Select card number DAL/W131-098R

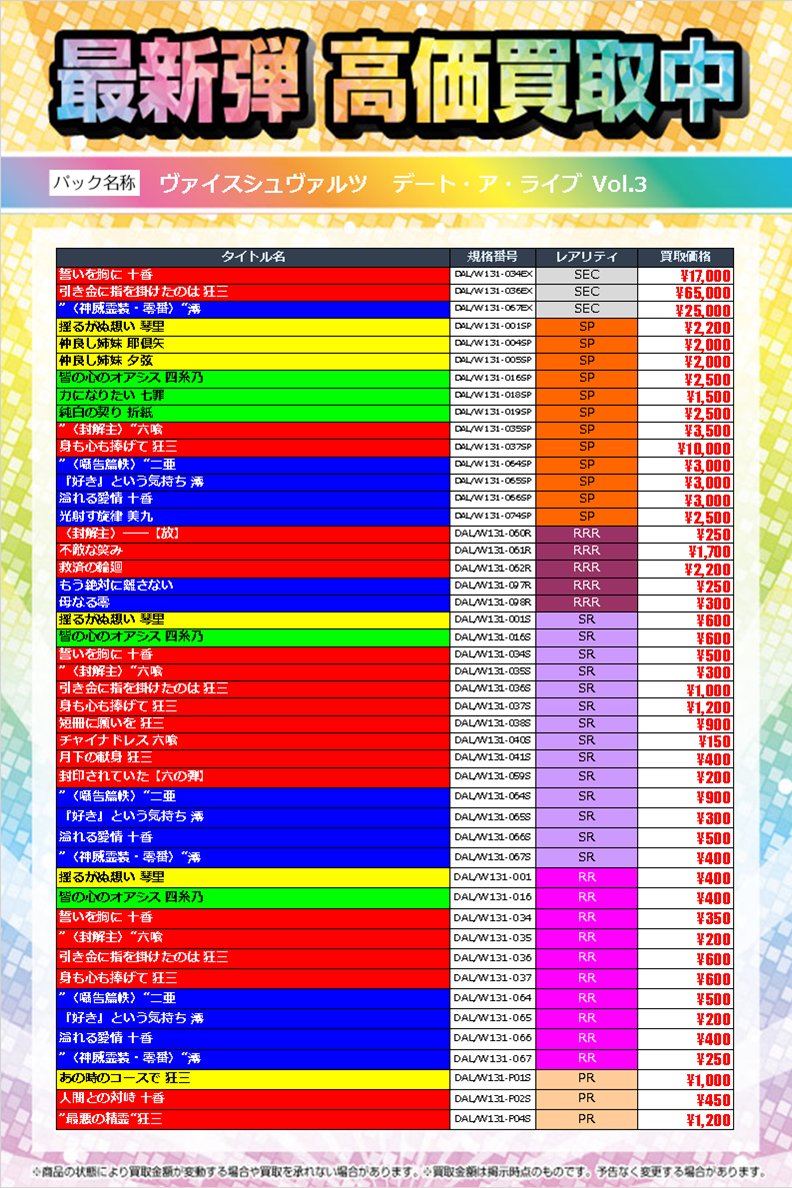[x=493, y=602]
